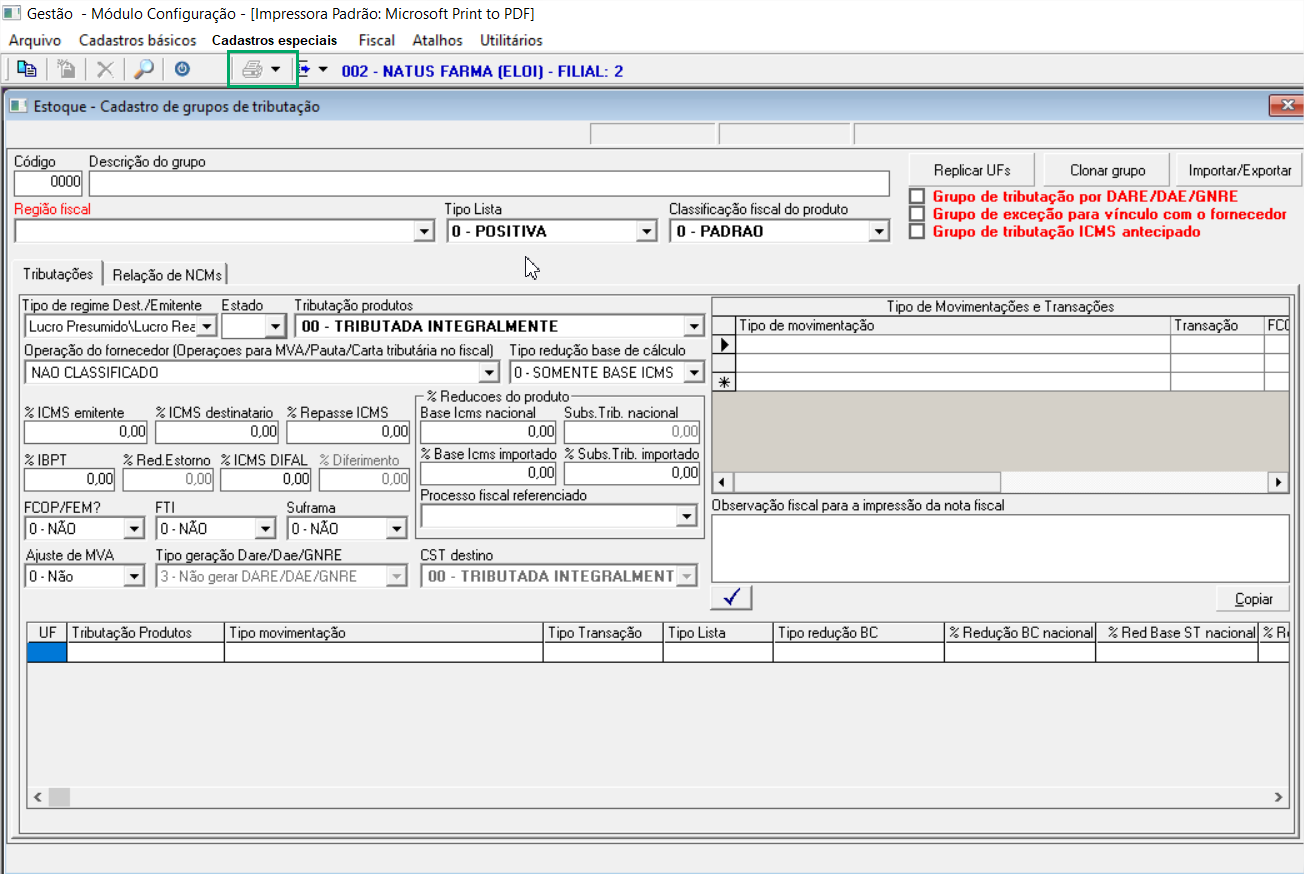1304x874 pixels.
Task: Check Grupo de exceção para vínculo com fornecedor
Action: [916, 214]
